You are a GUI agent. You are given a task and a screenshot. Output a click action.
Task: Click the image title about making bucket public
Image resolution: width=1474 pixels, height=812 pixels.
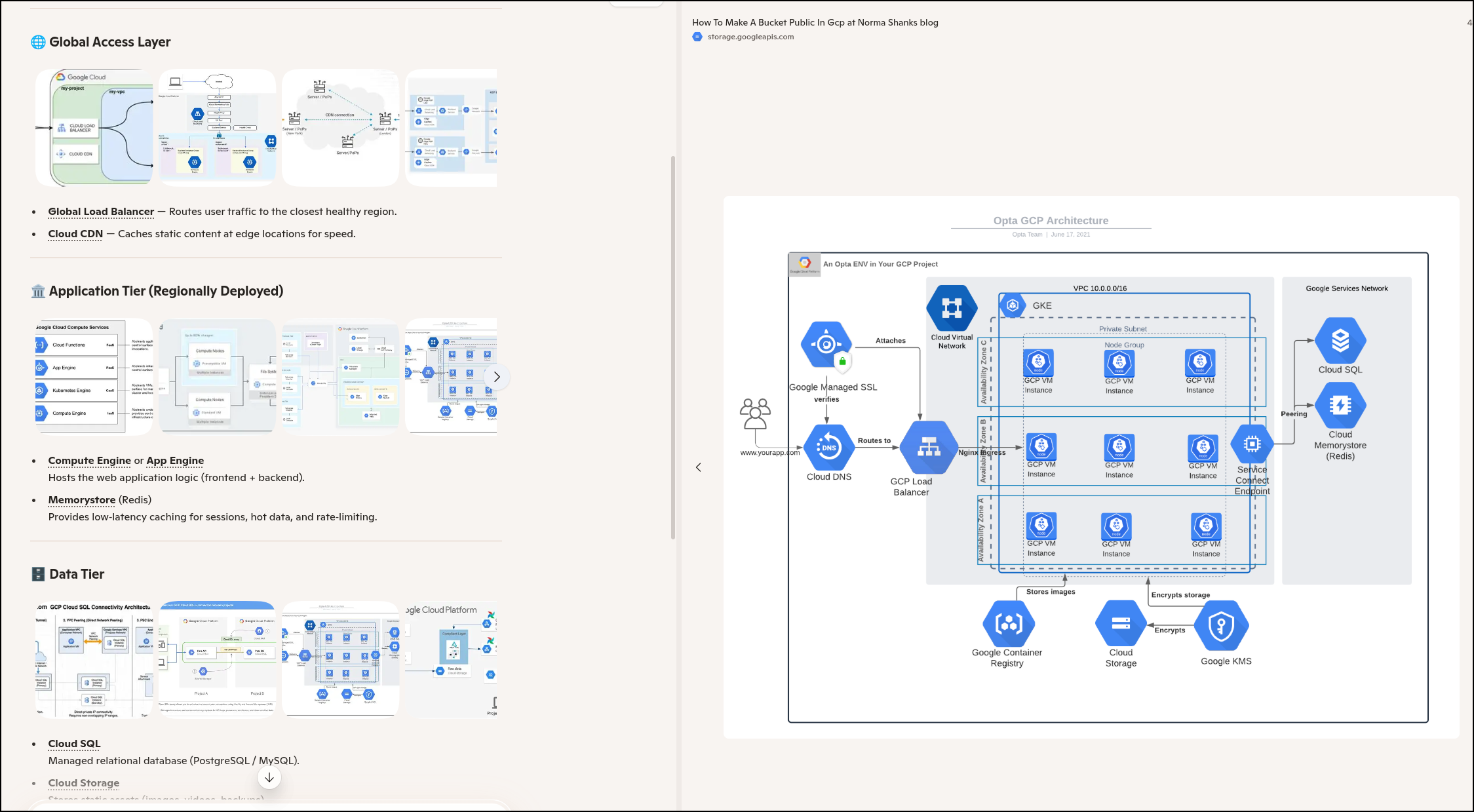[x=815, y=22]
